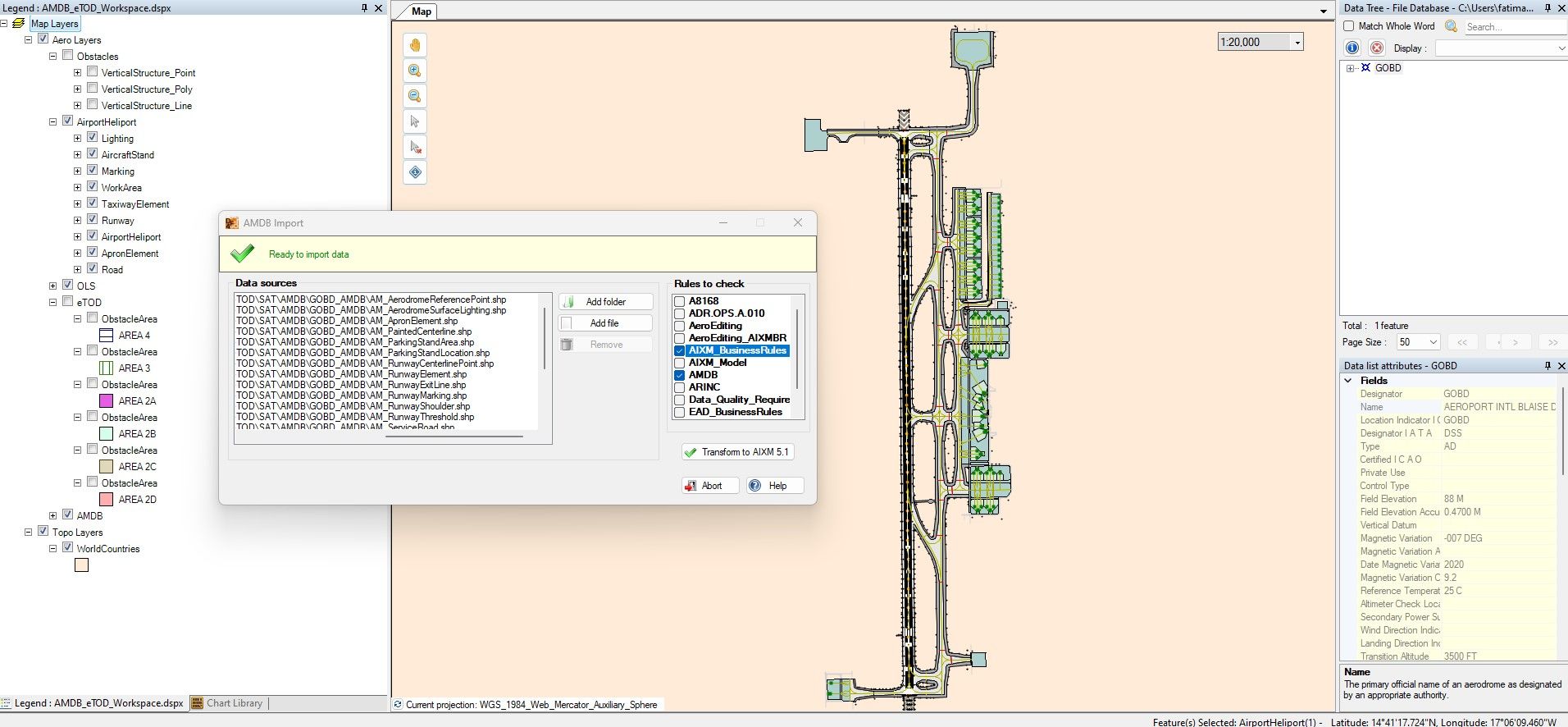Click the Help button
Screen dimensions: 1568x727
point(775,486)
